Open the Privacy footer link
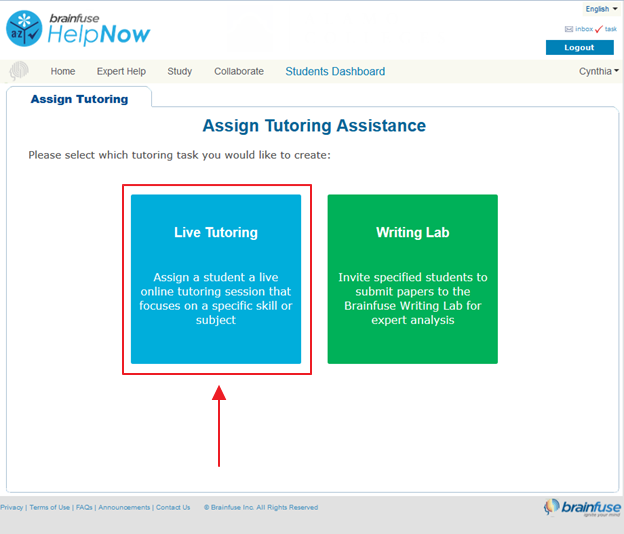This screenshot has height=534, width=624. (12, 507)
